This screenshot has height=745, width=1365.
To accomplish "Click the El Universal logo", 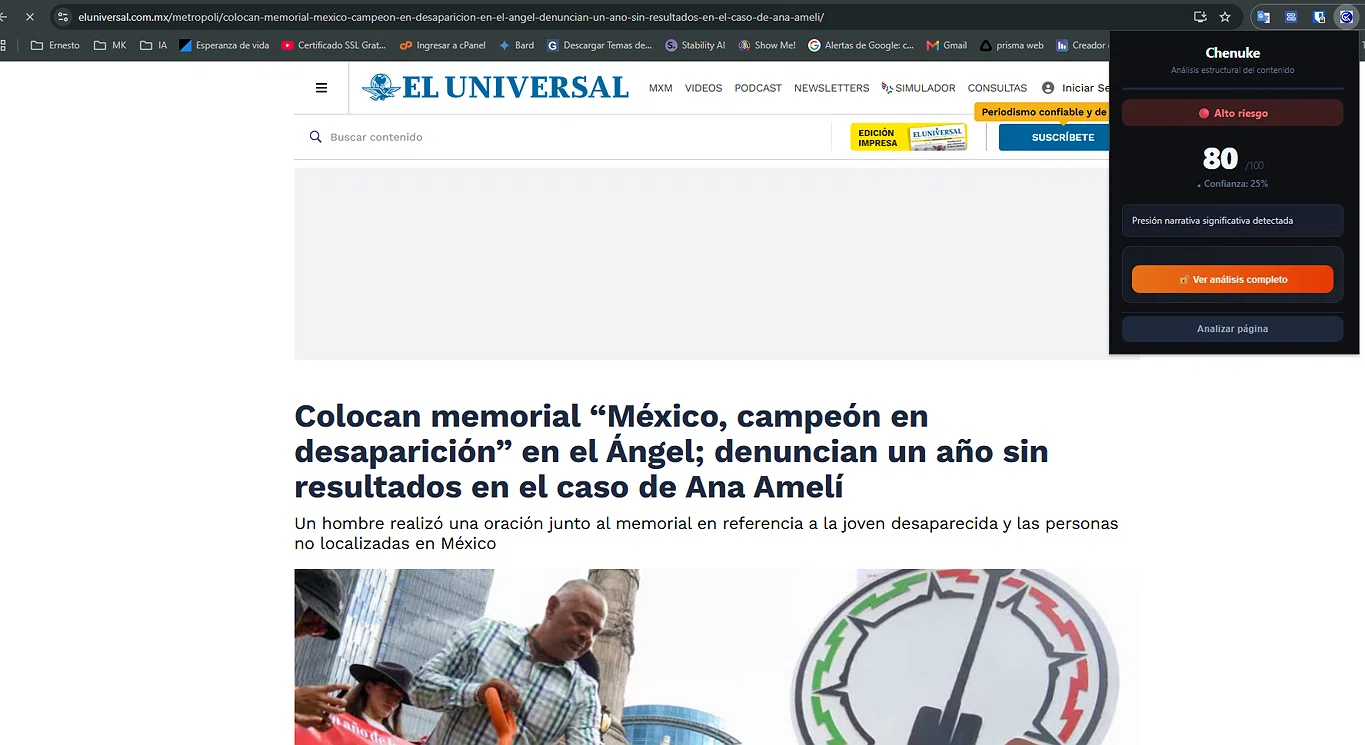I will coord(496,88).
